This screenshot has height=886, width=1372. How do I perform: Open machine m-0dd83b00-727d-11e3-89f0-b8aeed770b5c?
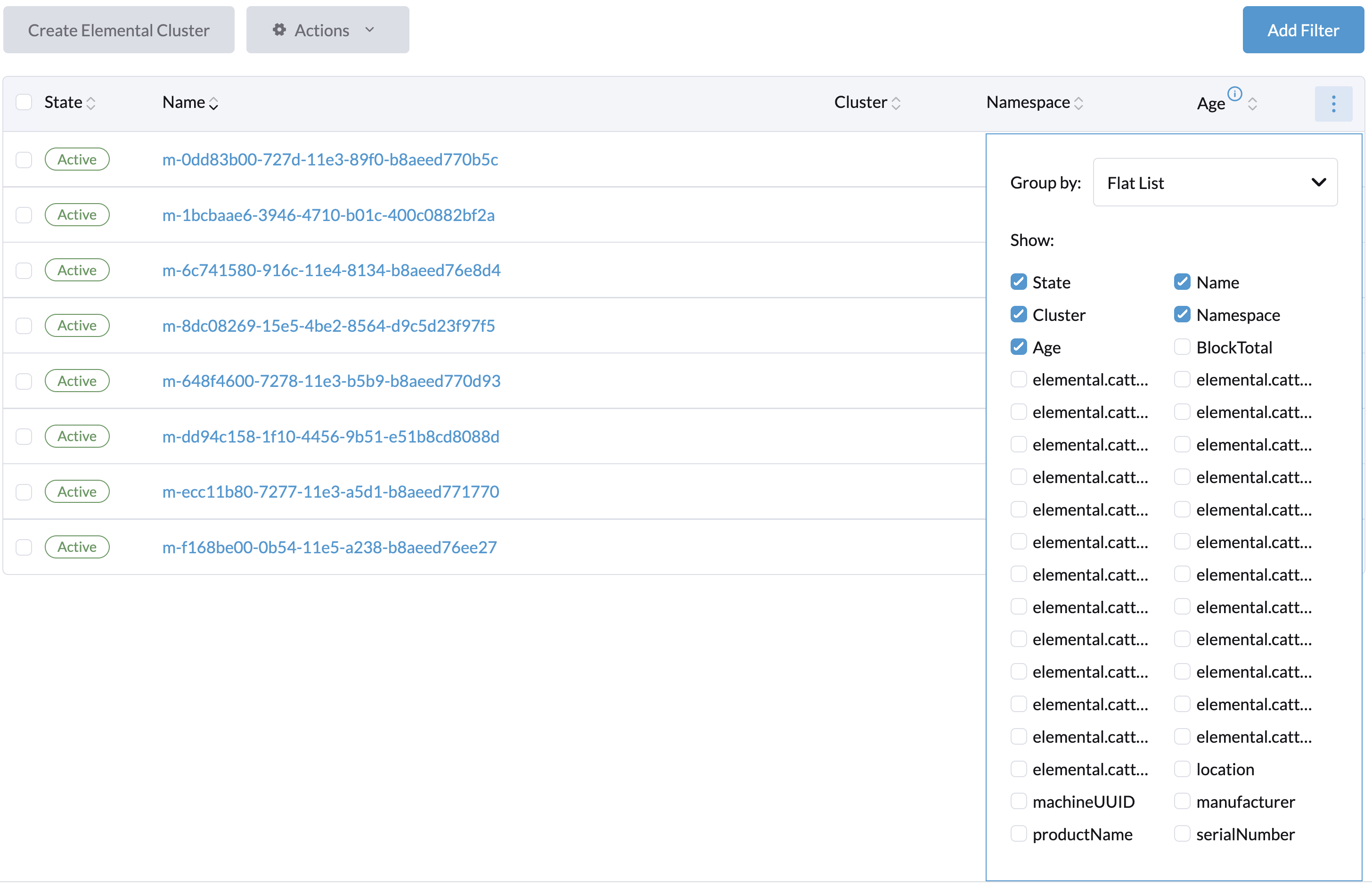pos(330,160)
